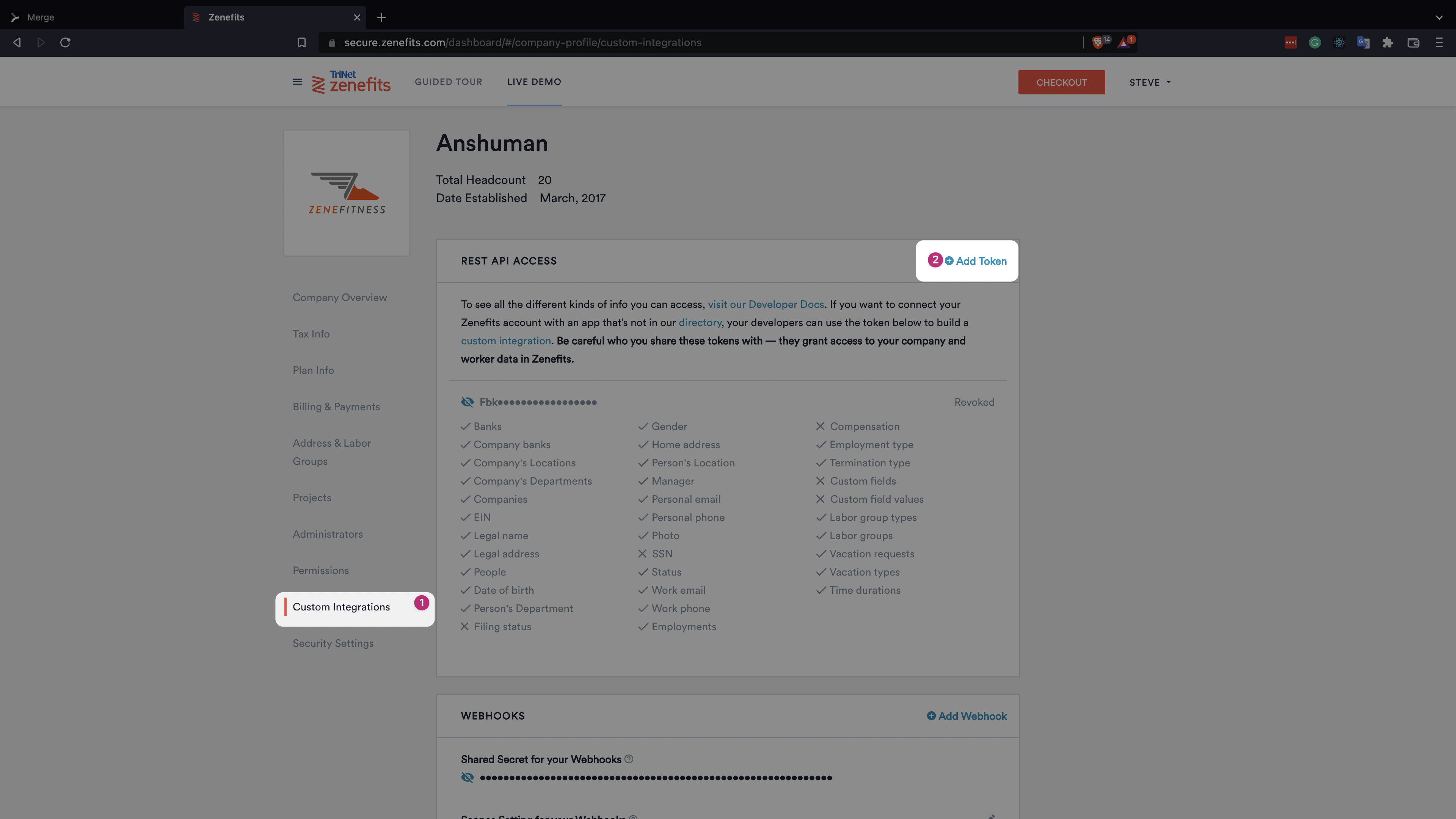Go to Security Settings

(x=333, y=643)
